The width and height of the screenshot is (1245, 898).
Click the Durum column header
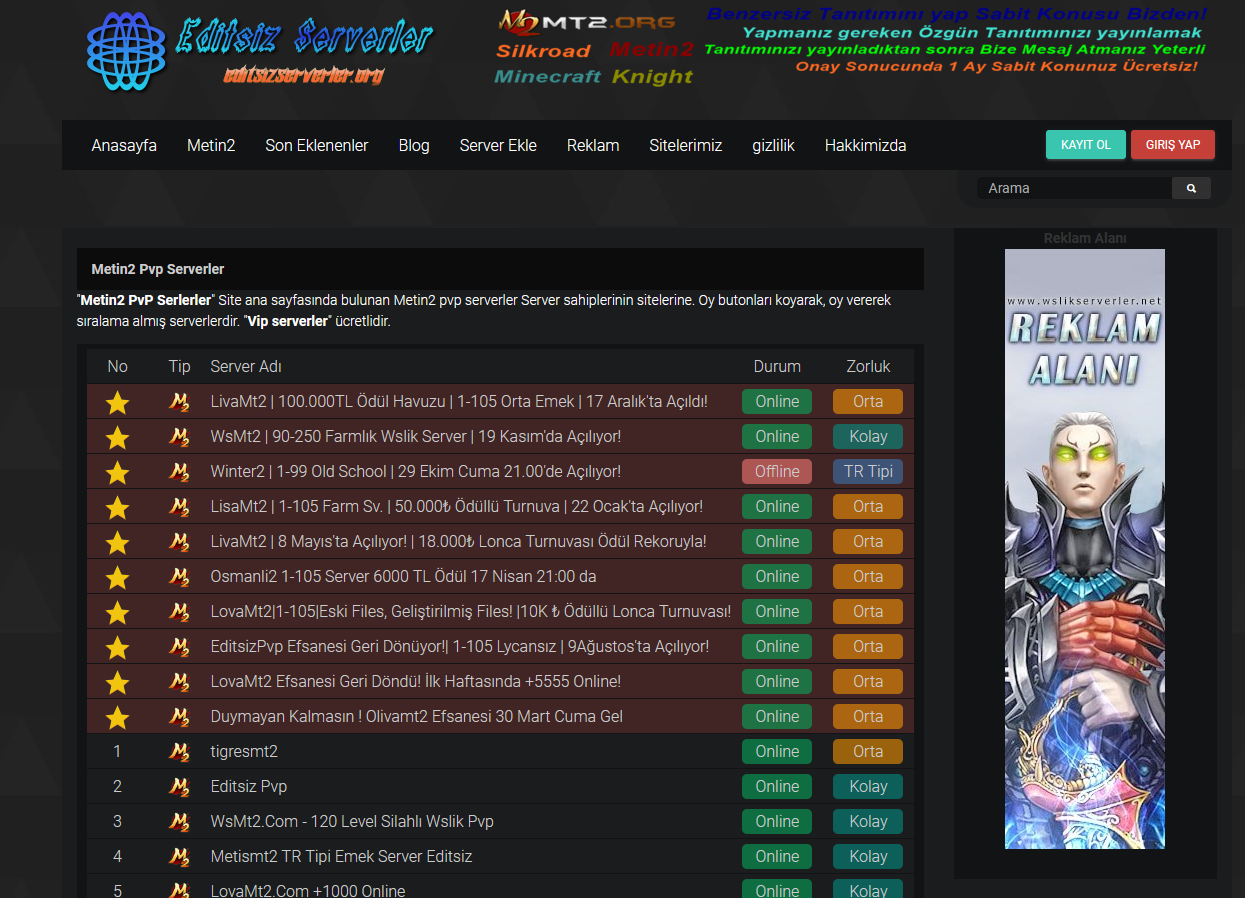click(777, 367)
